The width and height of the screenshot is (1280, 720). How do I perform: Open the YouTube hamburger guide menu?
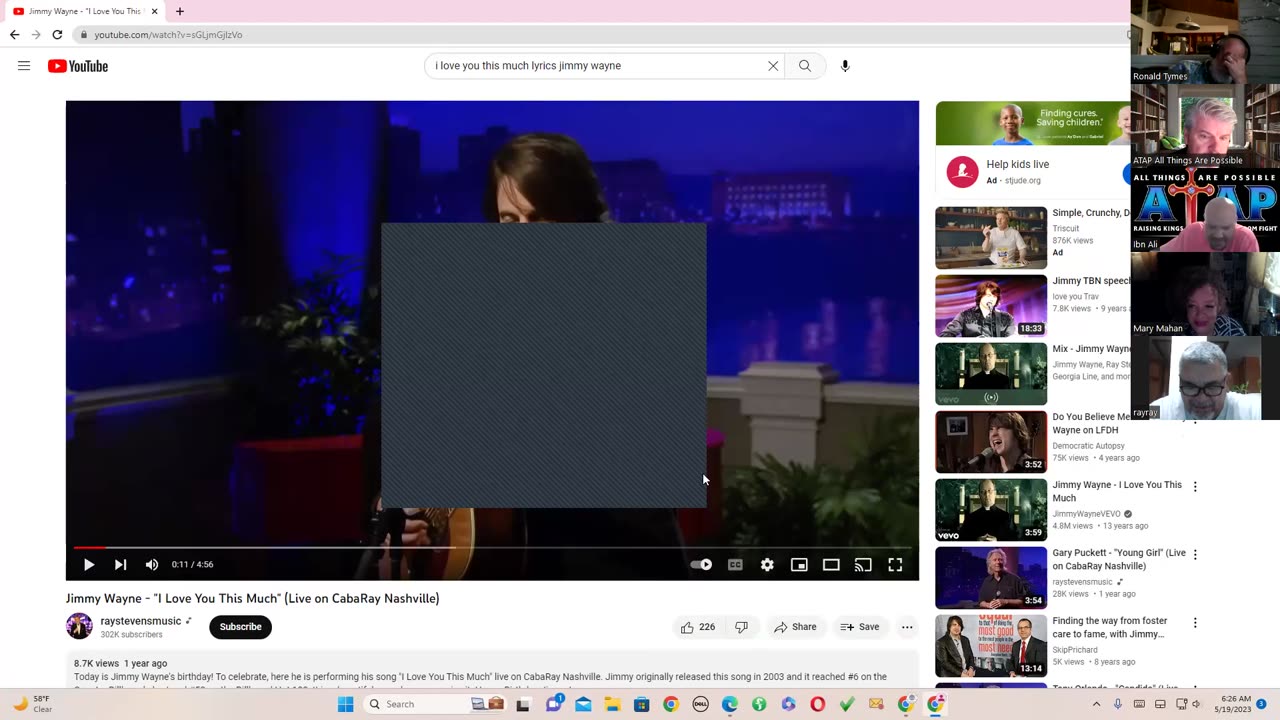pos(24,66)
